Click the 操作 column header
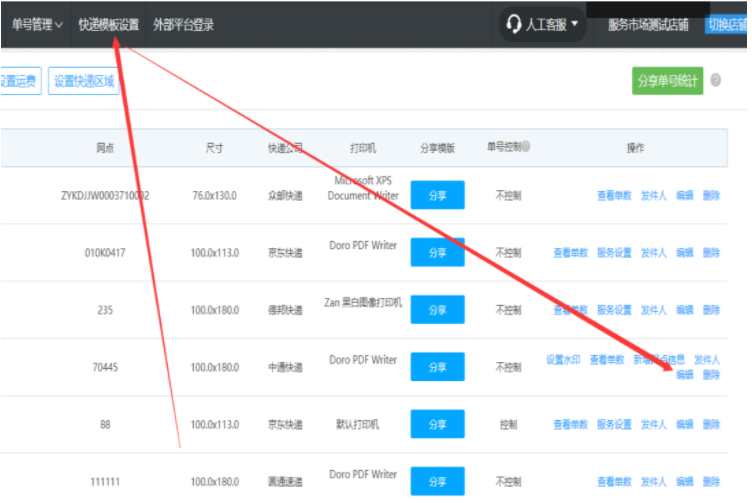Screen dimensions: 752x503 pyautogui.click(x=635, y=148)
